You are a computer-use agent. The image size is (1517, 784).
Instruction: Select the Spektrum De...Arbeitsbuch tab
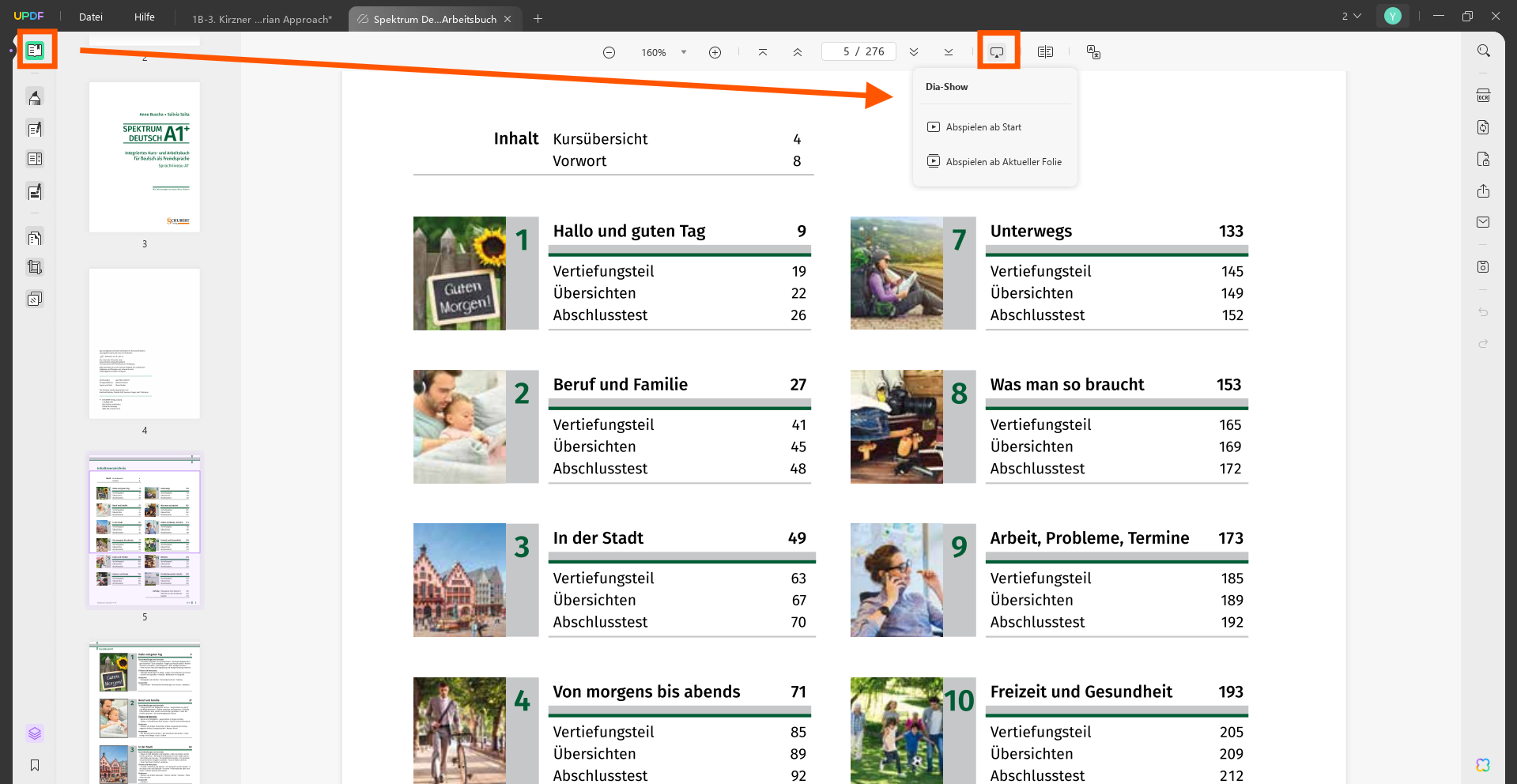[435, 19]
